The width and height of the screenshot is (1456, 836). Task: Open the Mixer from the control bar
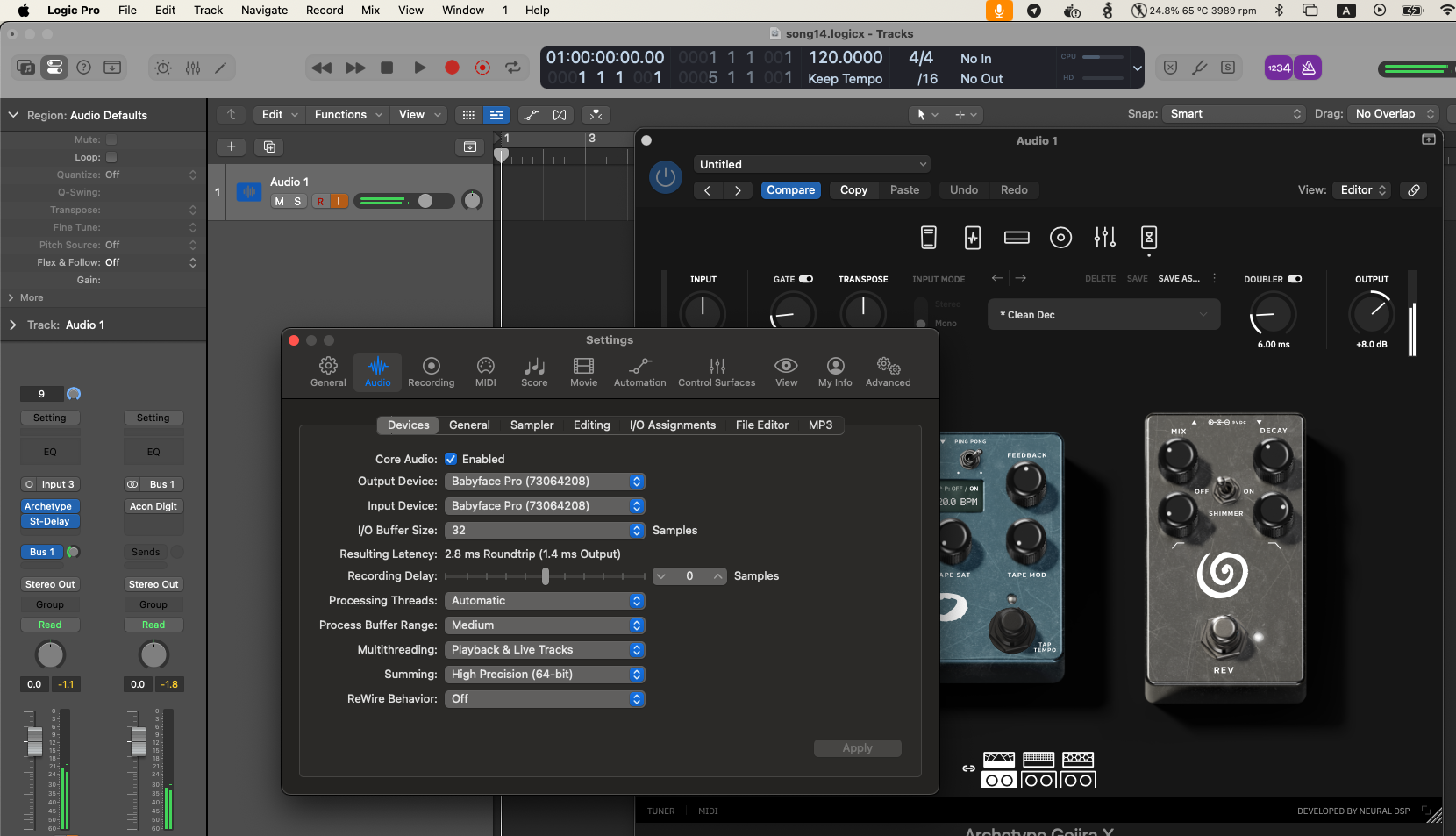pos(193,68)
